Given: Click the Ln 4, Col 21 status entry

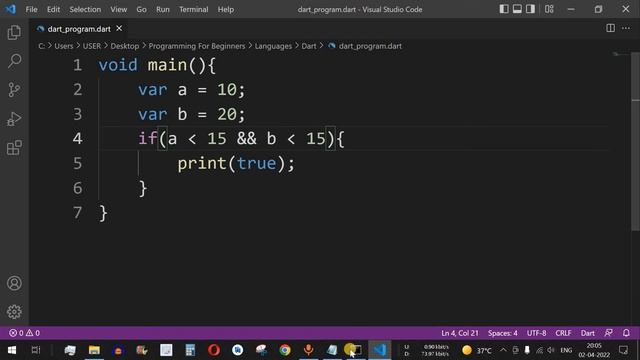Looking at the screenshot, I should point(460,333).
